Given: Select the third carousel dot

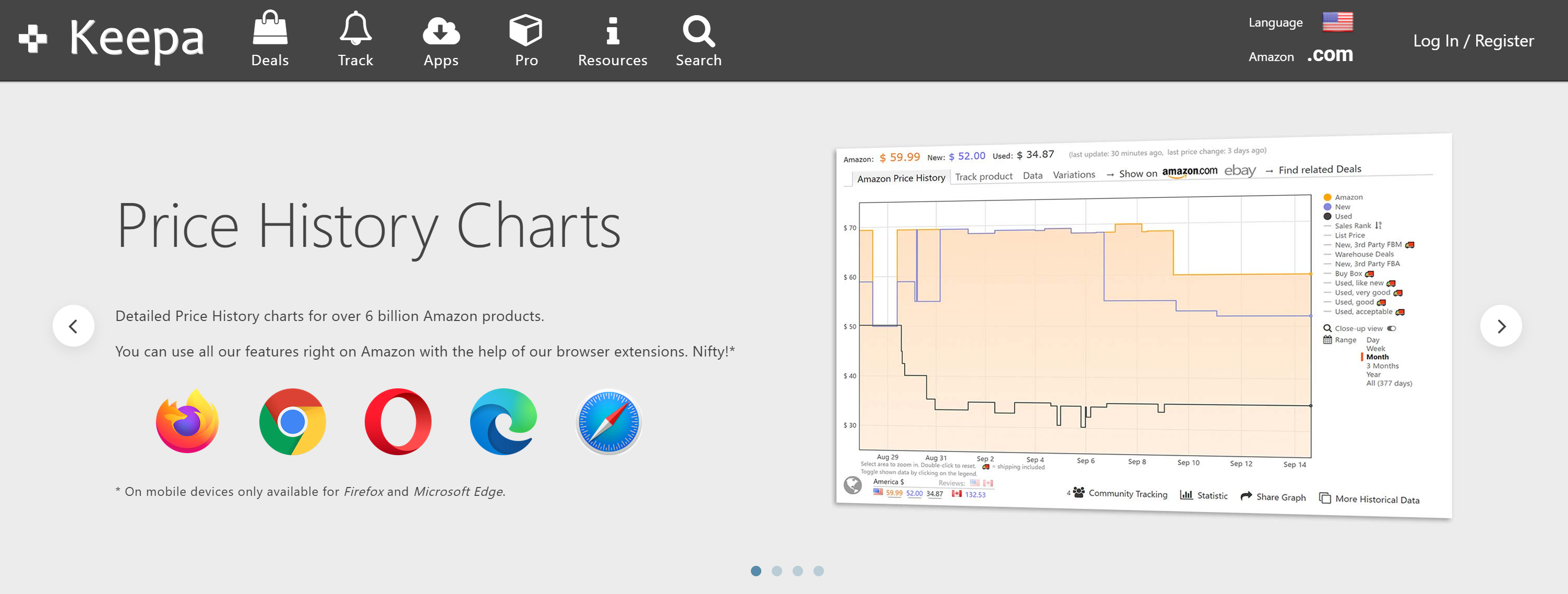Looking at the screenshot, I should [x=797, y=571].
